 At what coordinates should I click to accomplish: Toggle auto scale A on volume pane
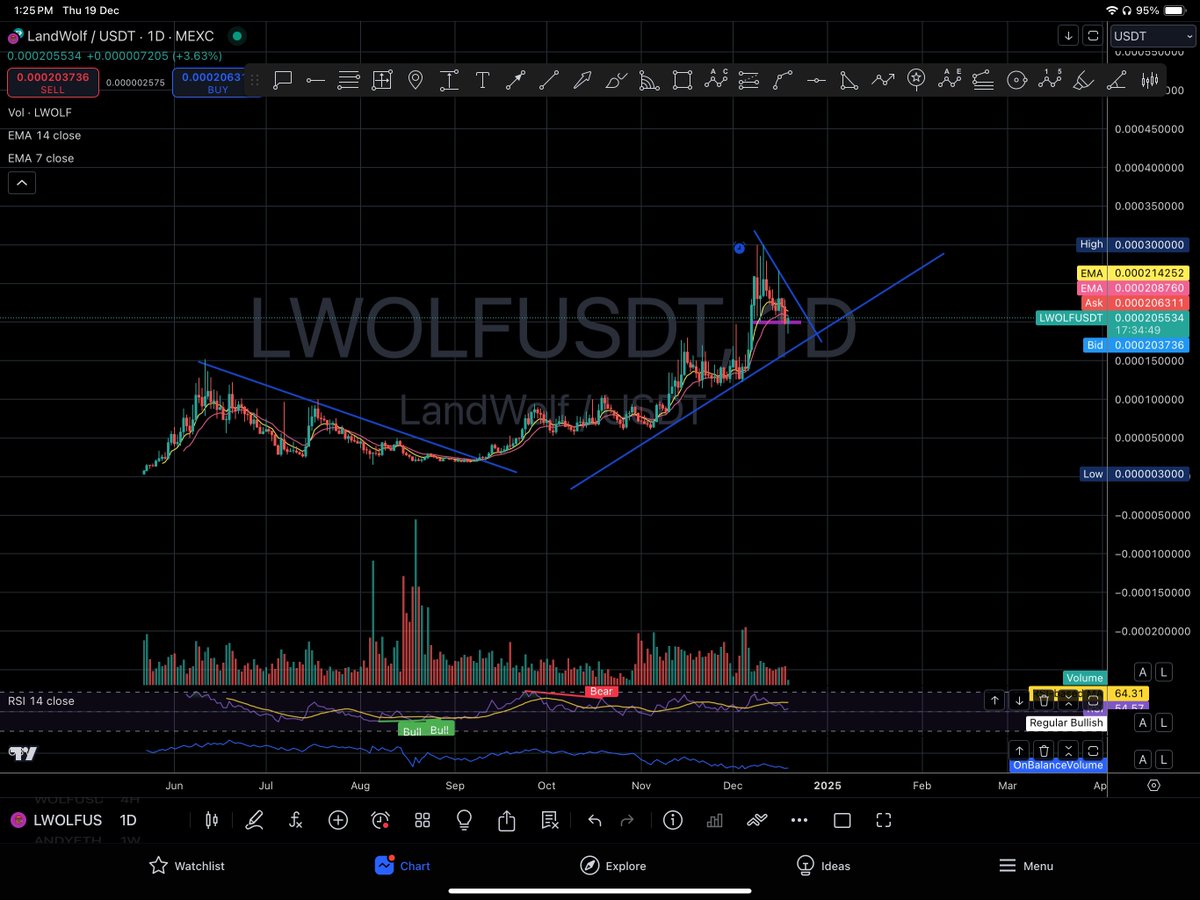pyautogui.click(x=1142, y=671)
